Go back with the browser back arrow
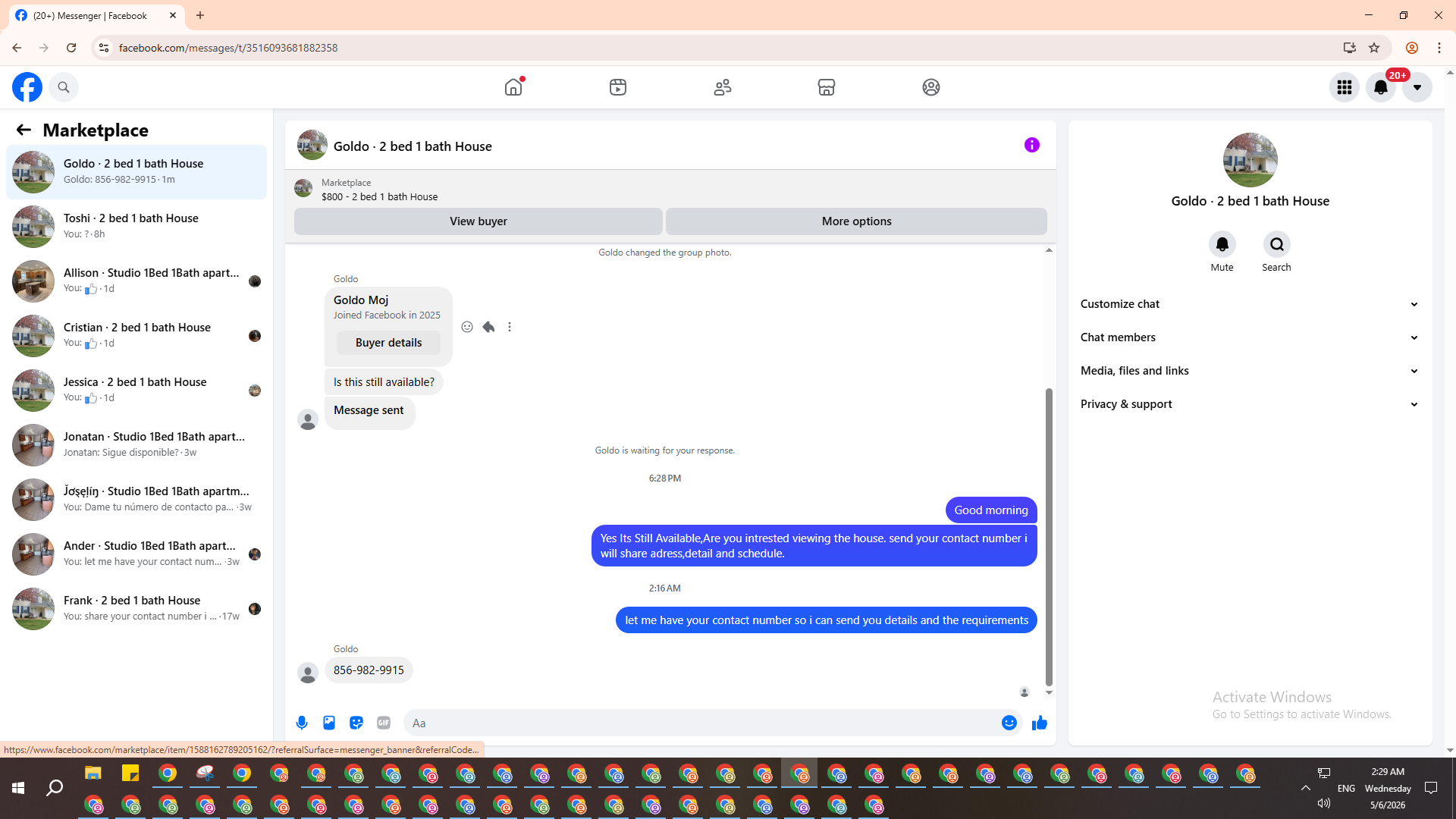The width and height of the screenshot is (1456, 819). 17,48
